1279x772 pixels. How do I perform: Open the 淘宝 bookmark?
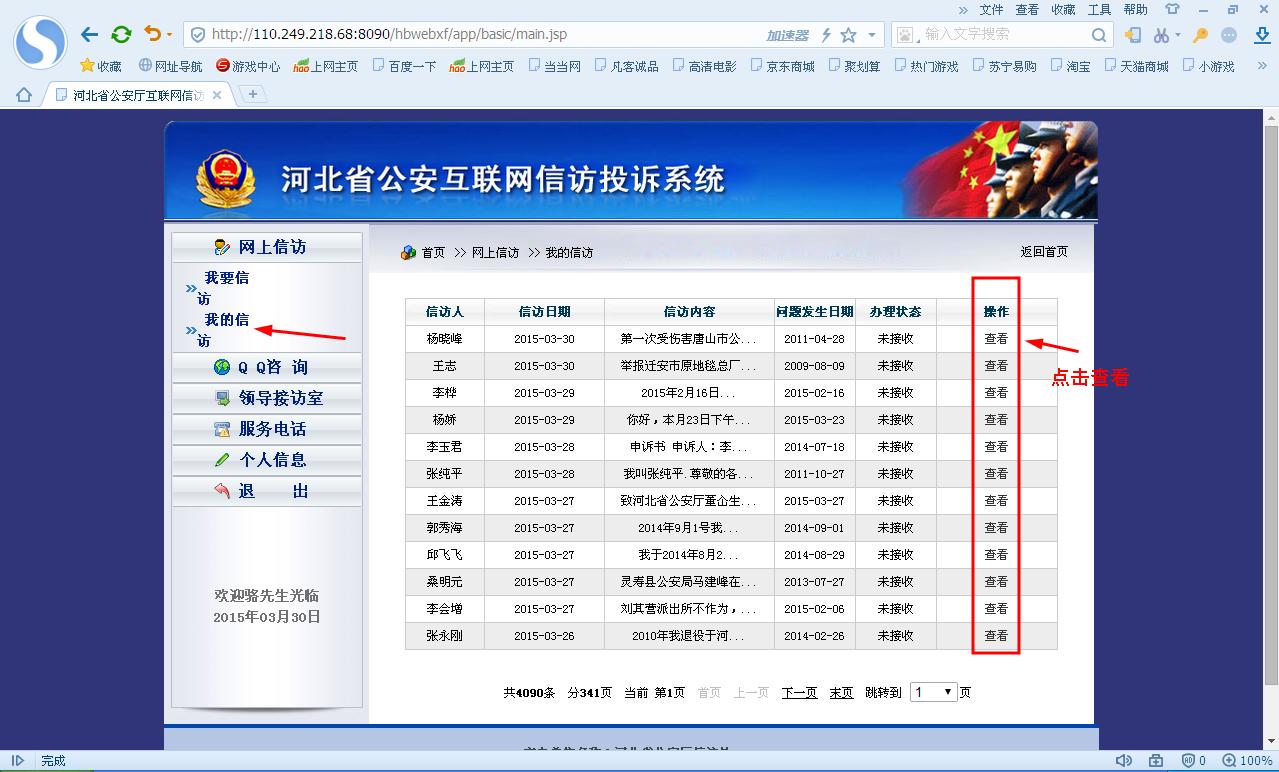pyautogui.click(x=1070, y=66)
